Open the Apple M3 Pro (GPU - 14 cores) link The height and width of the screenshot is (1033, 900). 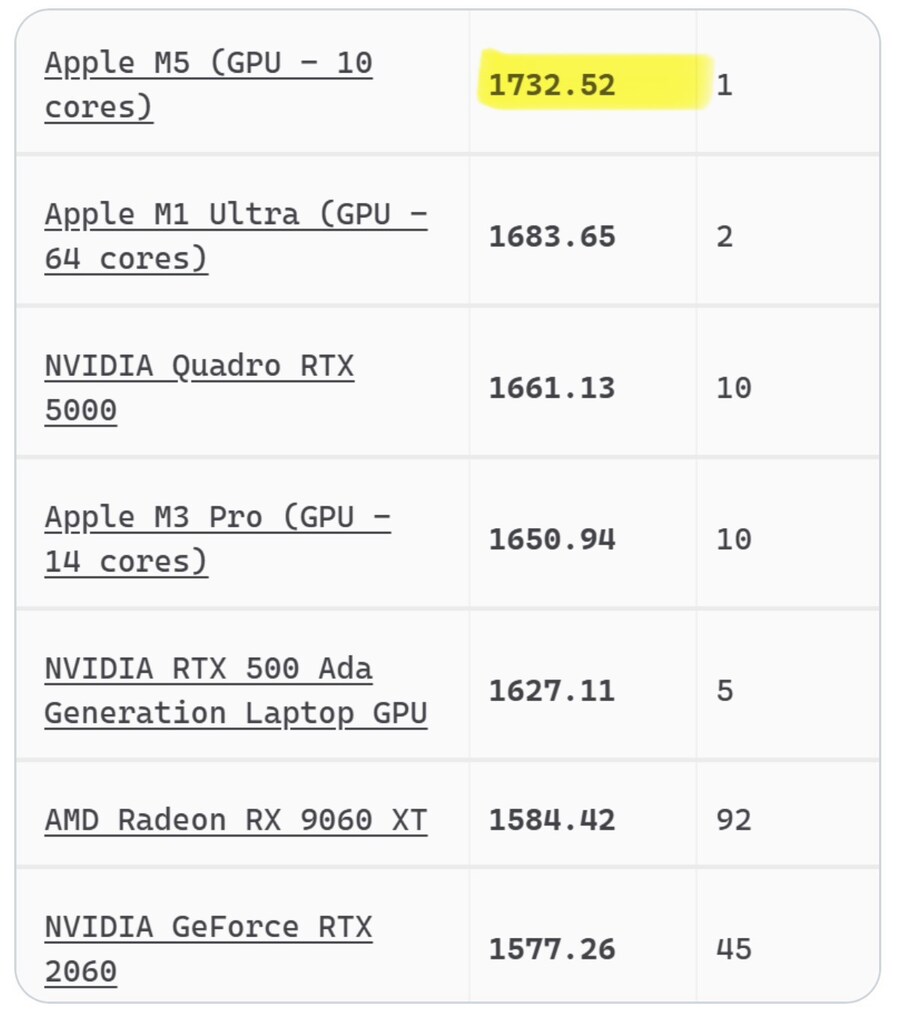click(217, 518)
